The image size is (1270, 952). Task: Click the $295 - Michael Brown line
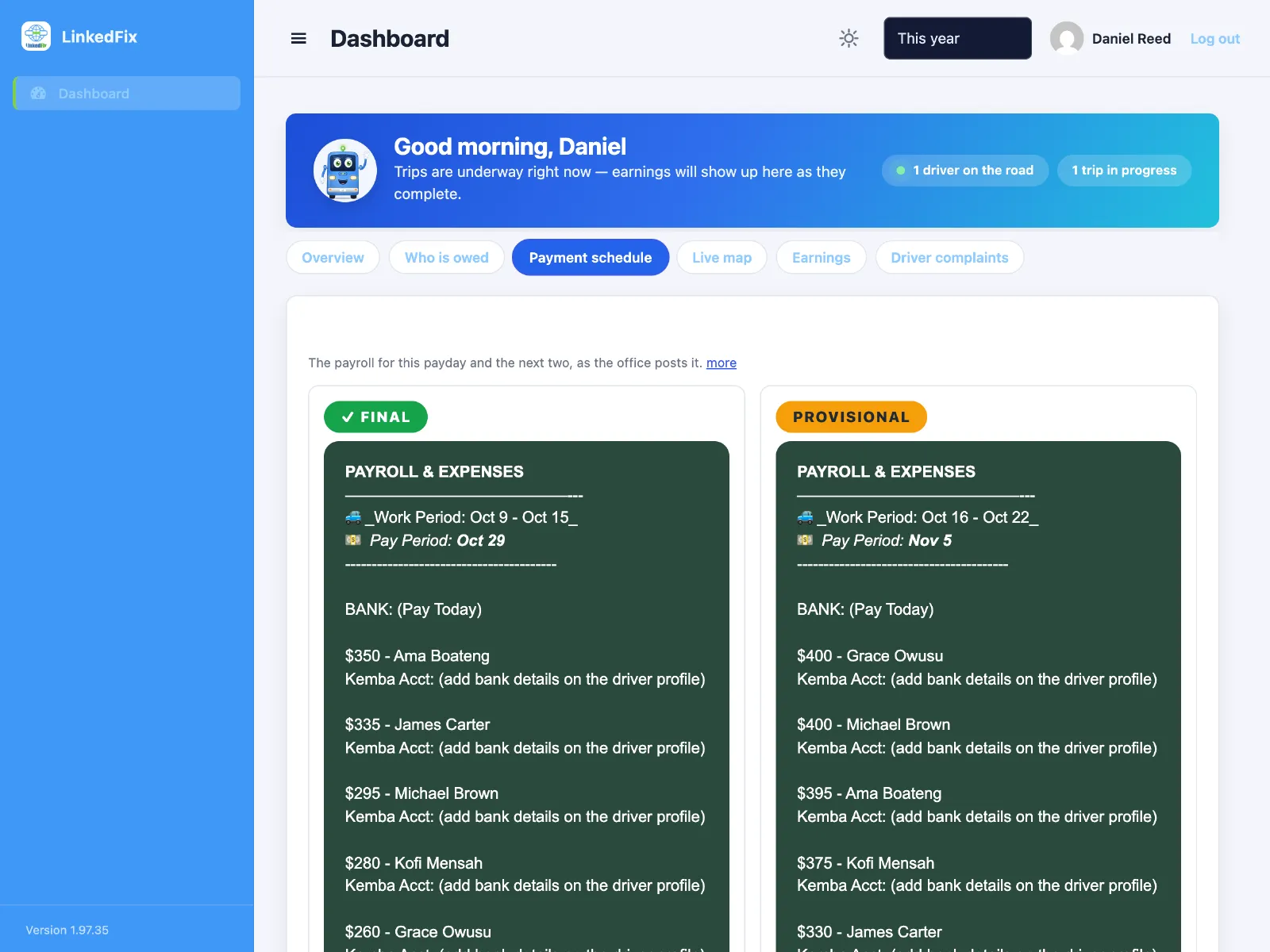click(x=421, y=793)
